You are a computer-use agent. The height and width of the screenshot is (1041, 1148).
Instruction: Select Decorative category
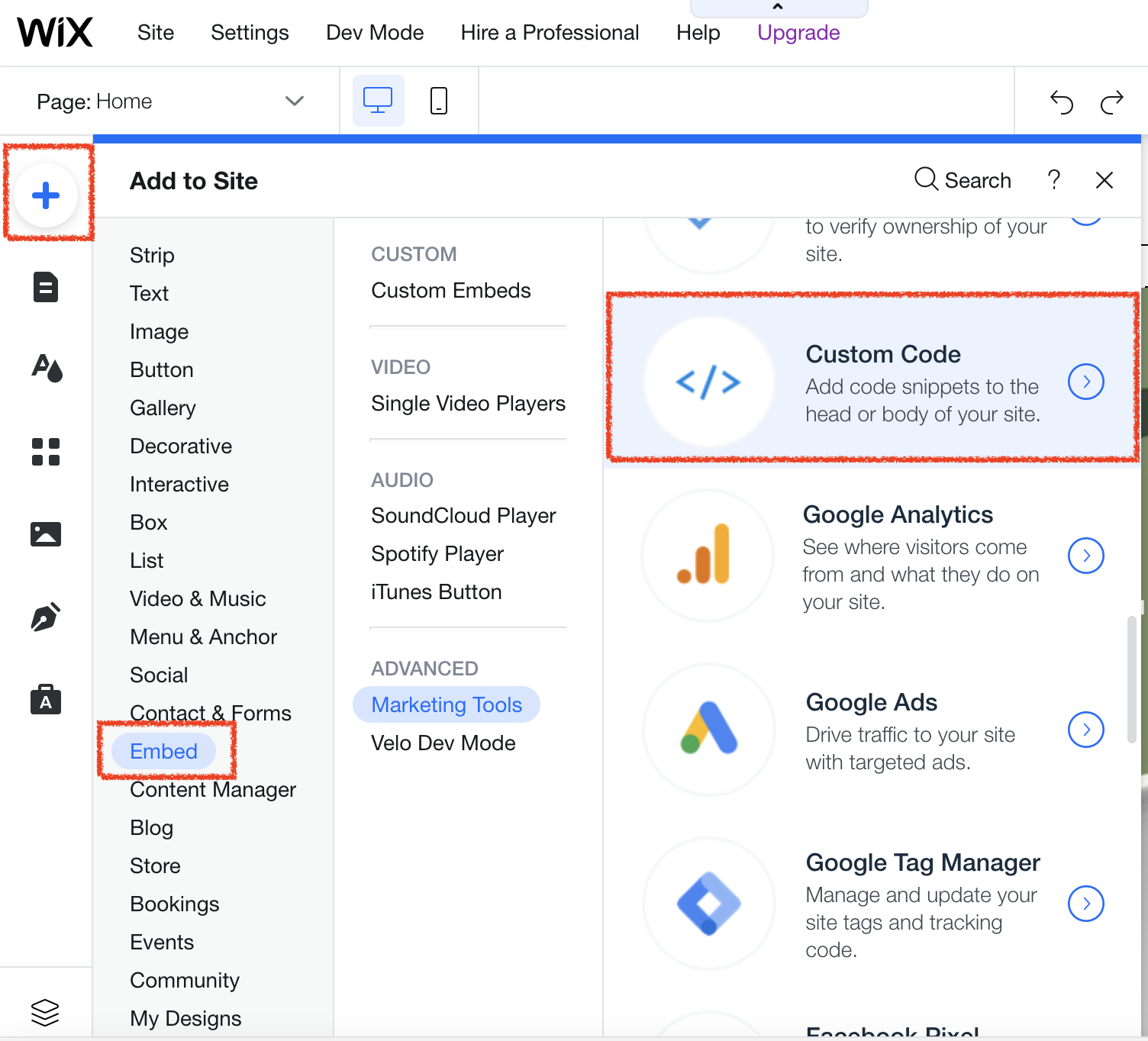click(x=181, y=446)
